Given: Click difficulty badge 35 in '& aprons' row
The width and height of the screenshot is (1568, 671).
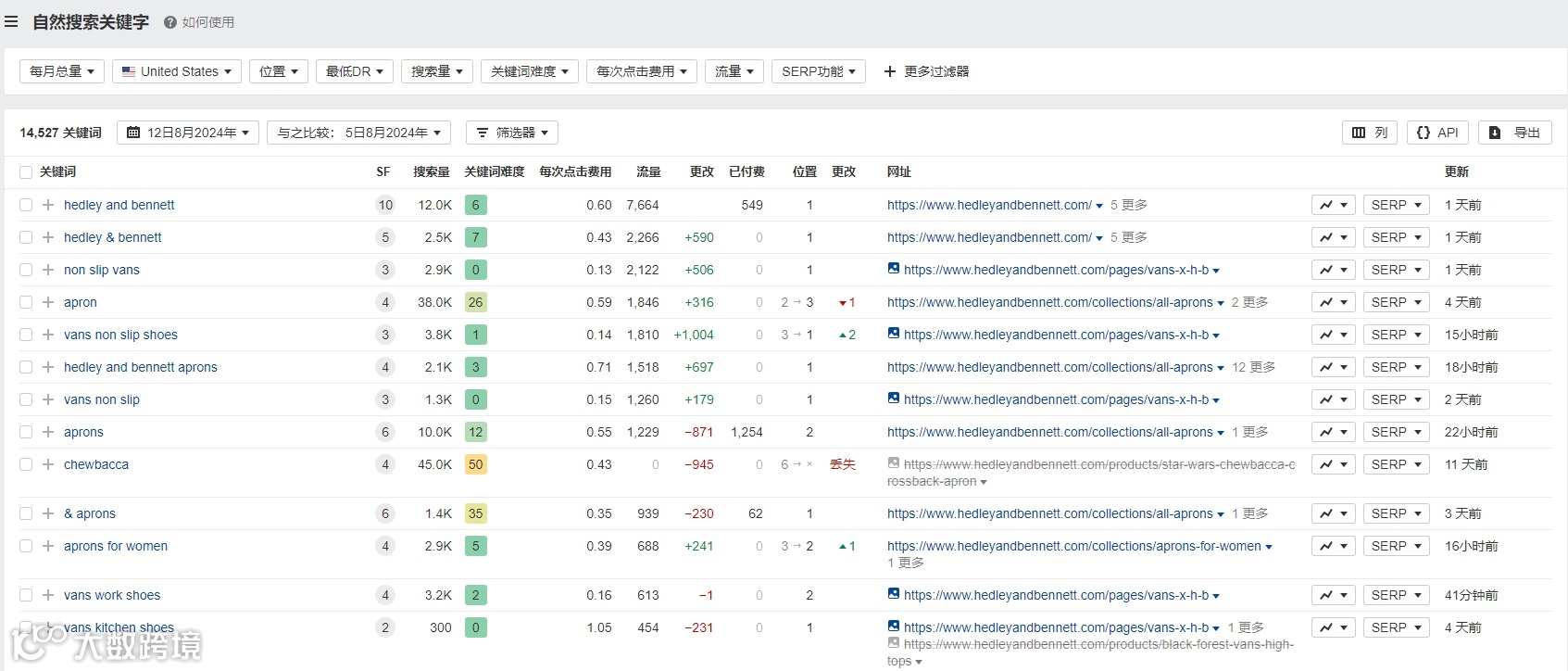Looking at the screenshot, I should pos(476,513).
